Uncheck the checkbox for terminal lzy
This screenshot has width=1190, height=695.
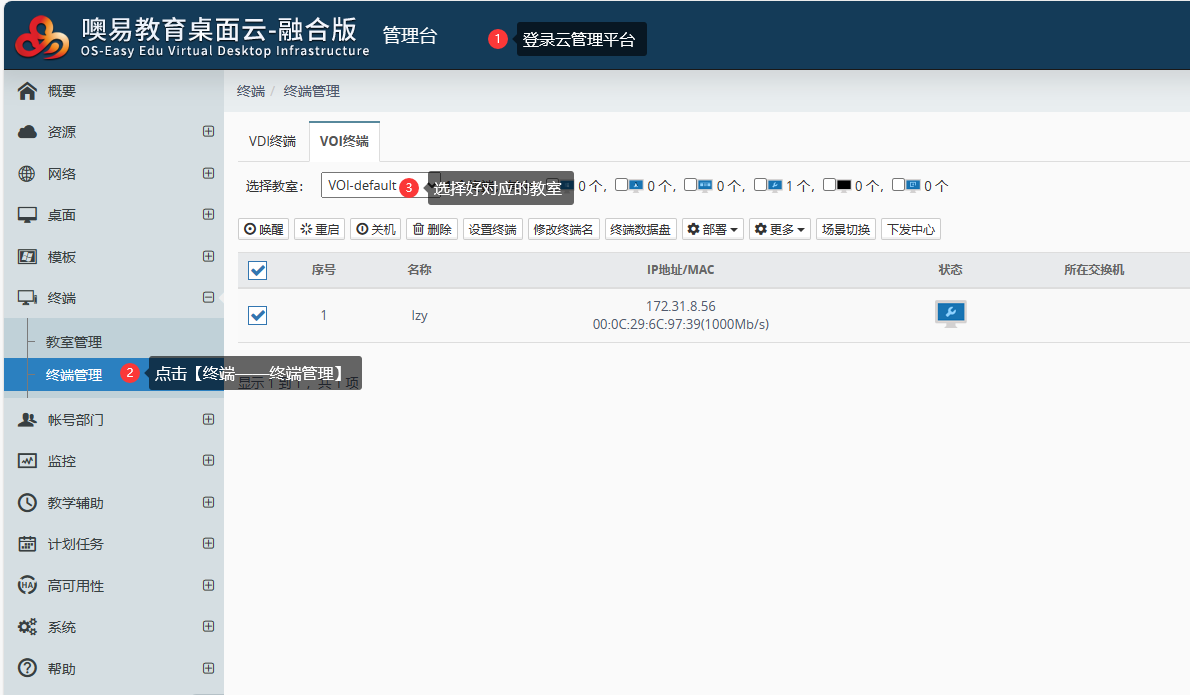(257, 315)
